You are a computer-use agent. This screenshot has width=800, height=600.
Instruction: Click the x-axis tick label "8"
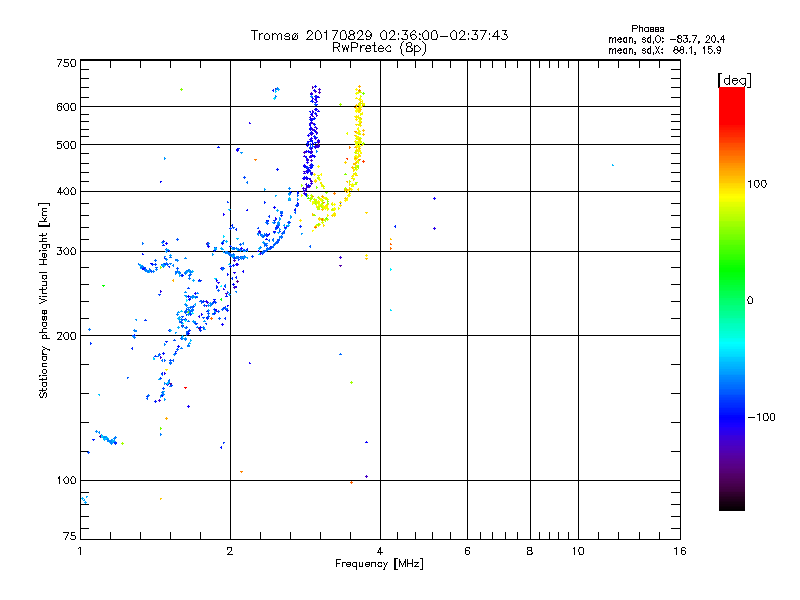pos(530,551)
